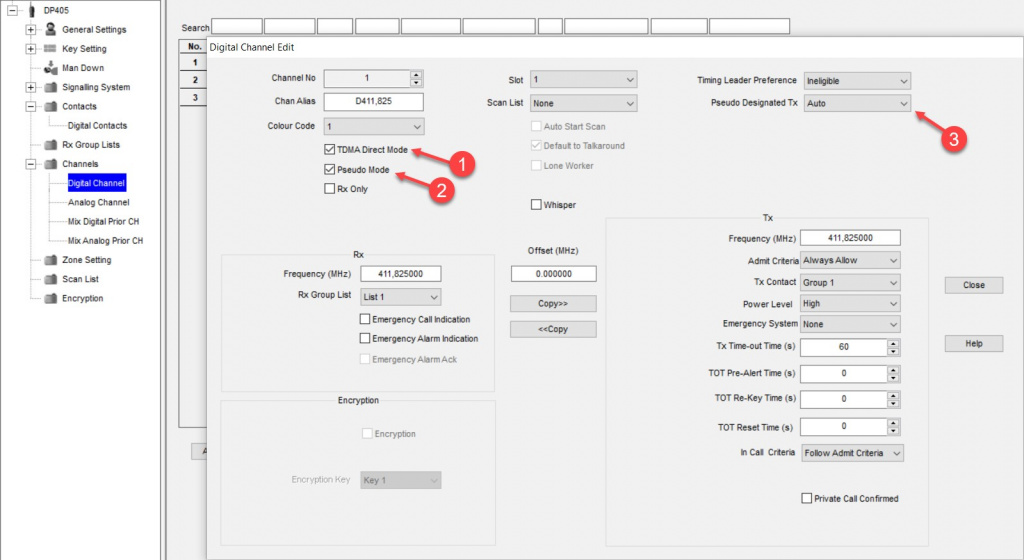Click the Zone Setting folder icon
This screenshot has height=560, width=1024.
(50, 260)
